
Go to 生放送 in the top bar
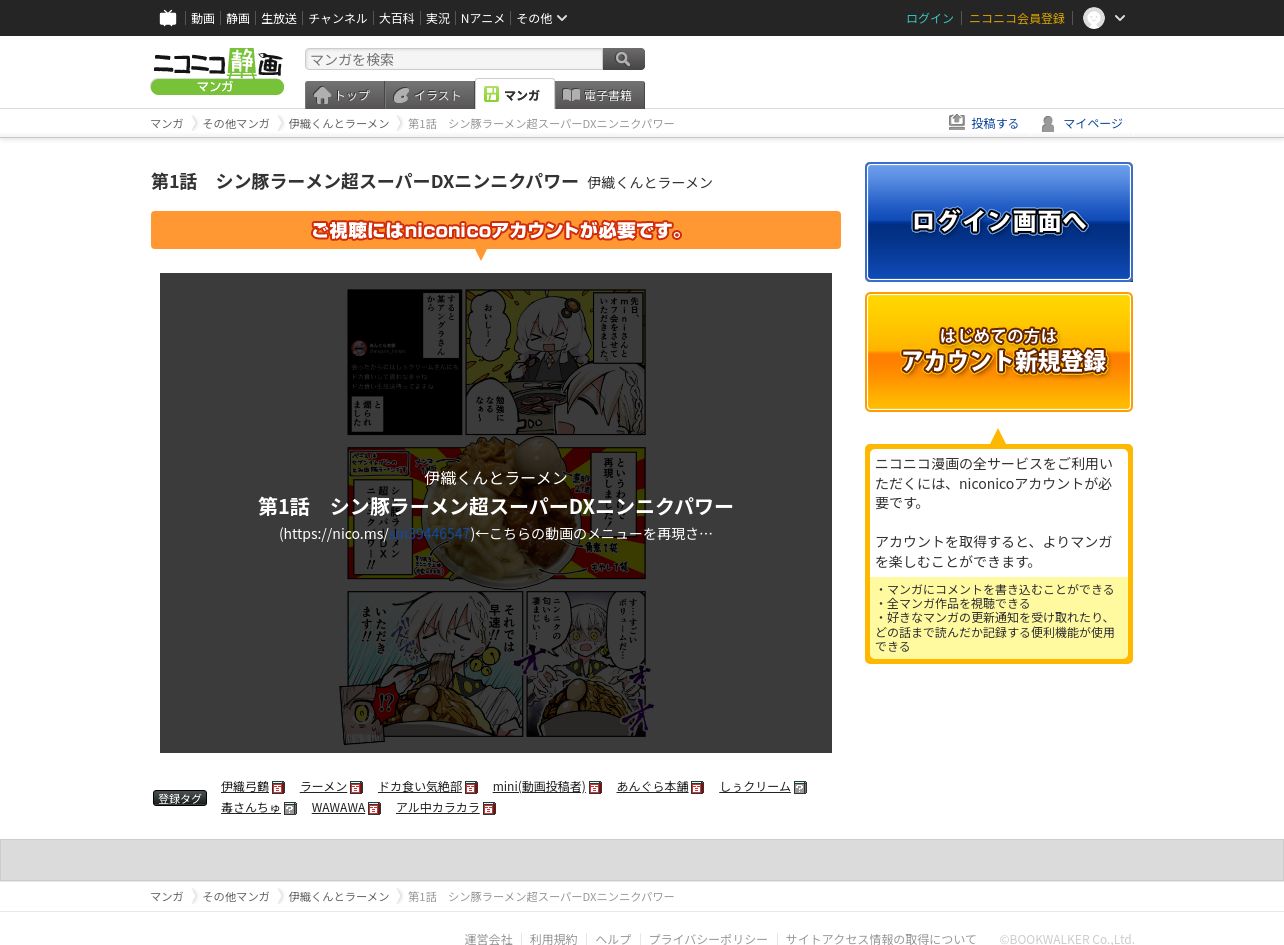(279, 18)
